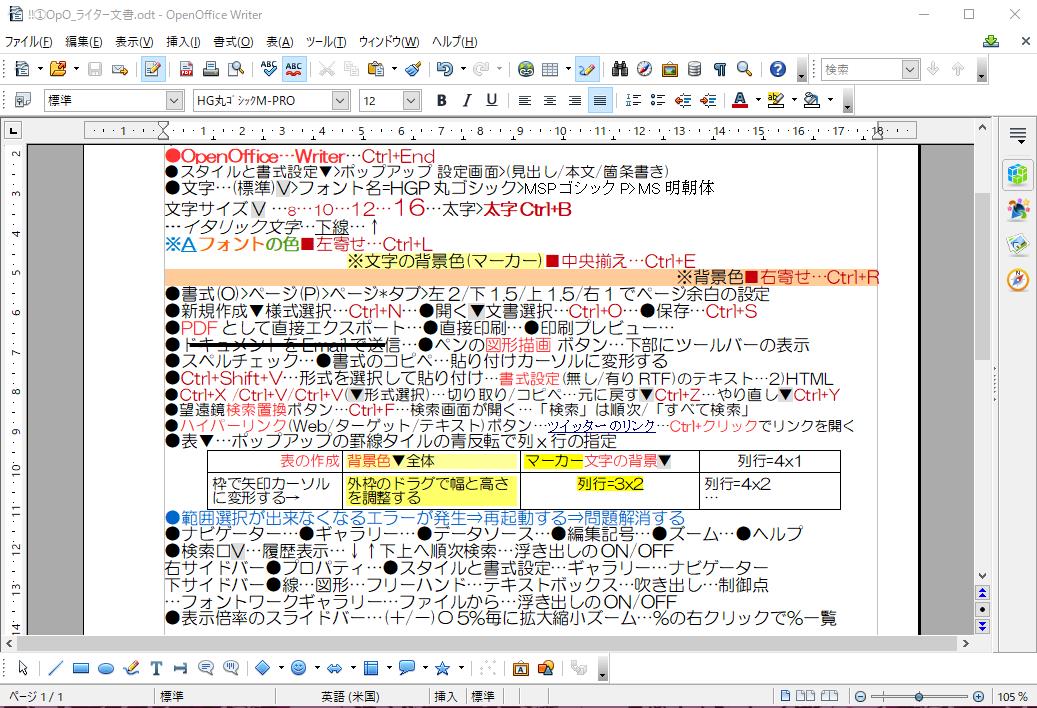The width and height of the screenshot is (1037, 708).
Task: Click Highlighting marker color button
Action: [776, 100]
